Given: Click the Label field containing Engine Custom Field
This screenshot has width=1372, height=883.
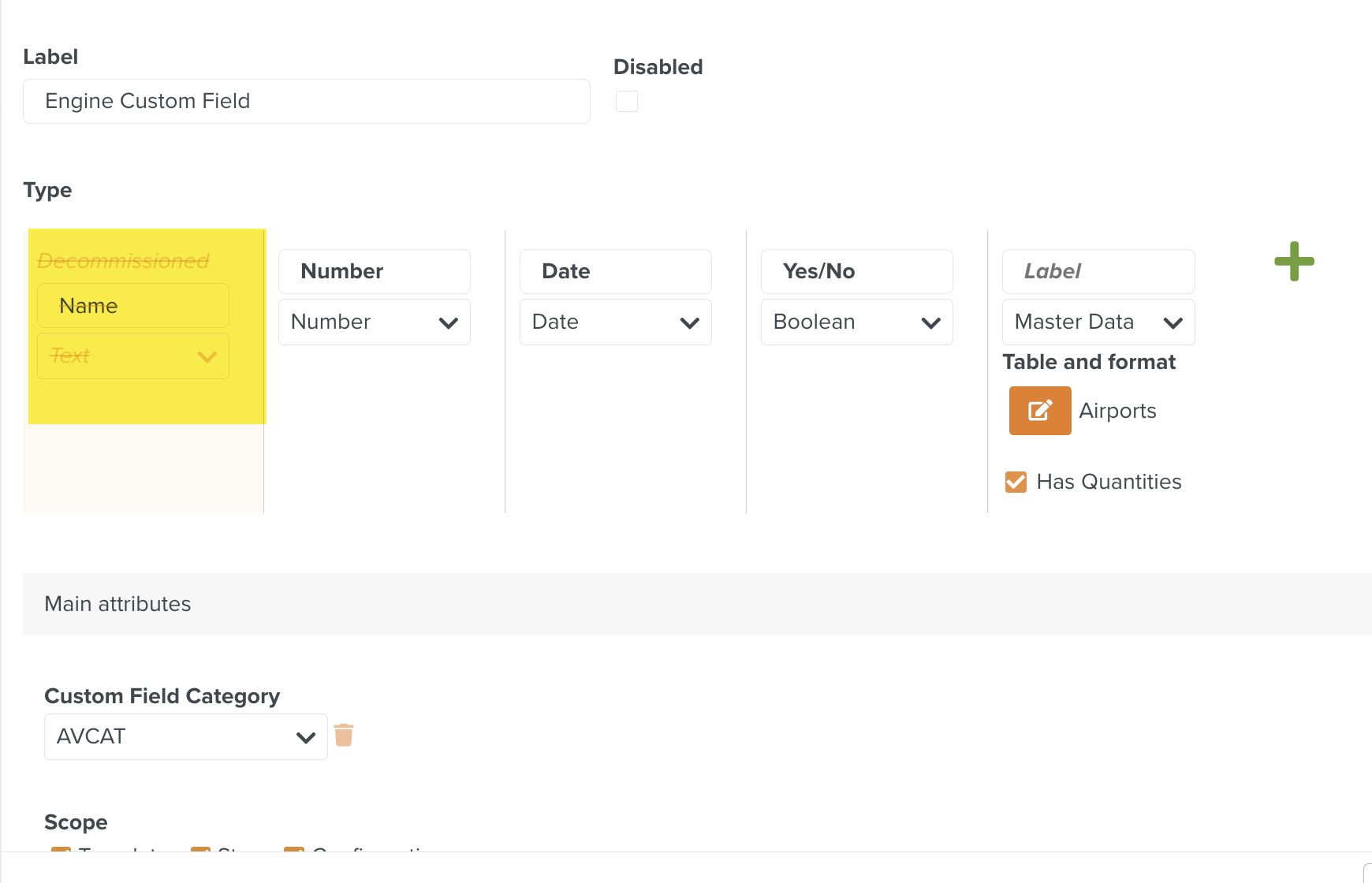Looking at the screenshot, I should 306,102.
